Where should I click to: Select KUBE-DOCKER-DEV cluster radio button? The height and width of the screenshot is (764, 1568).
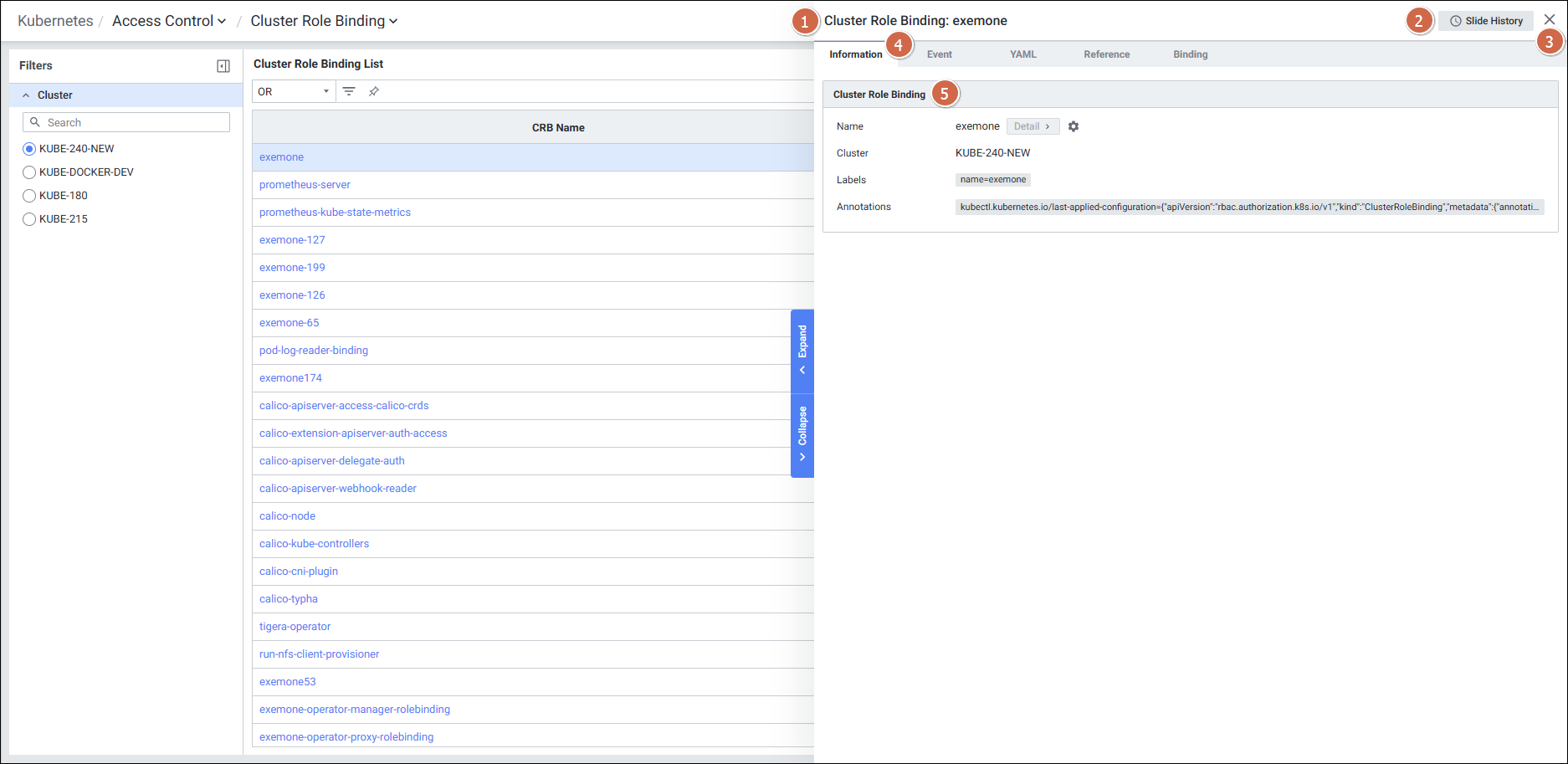point(29,172)
